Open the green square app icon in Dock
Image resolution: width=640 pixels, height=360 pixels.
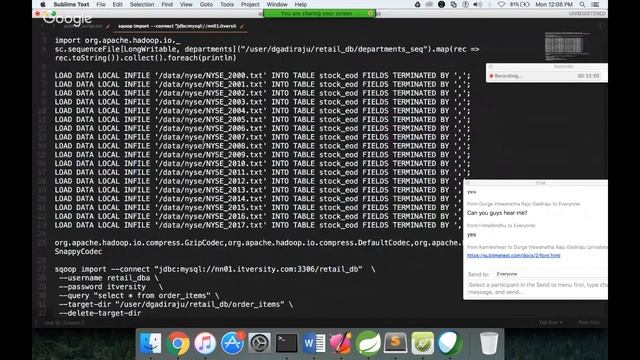pyautogui.click(x=422, y=343)
